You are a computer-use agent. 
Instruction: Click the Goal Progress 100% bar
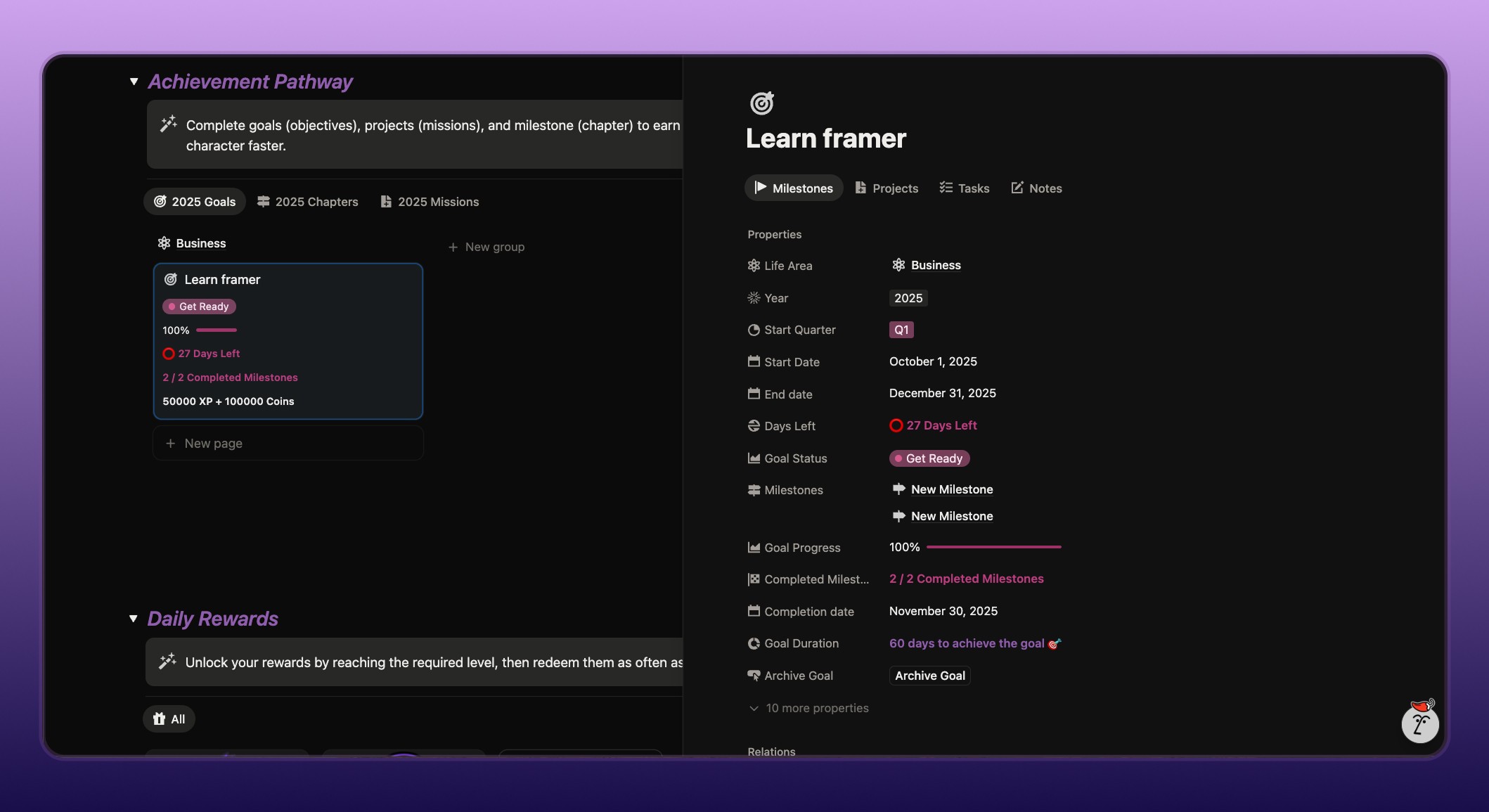point(993,547)
